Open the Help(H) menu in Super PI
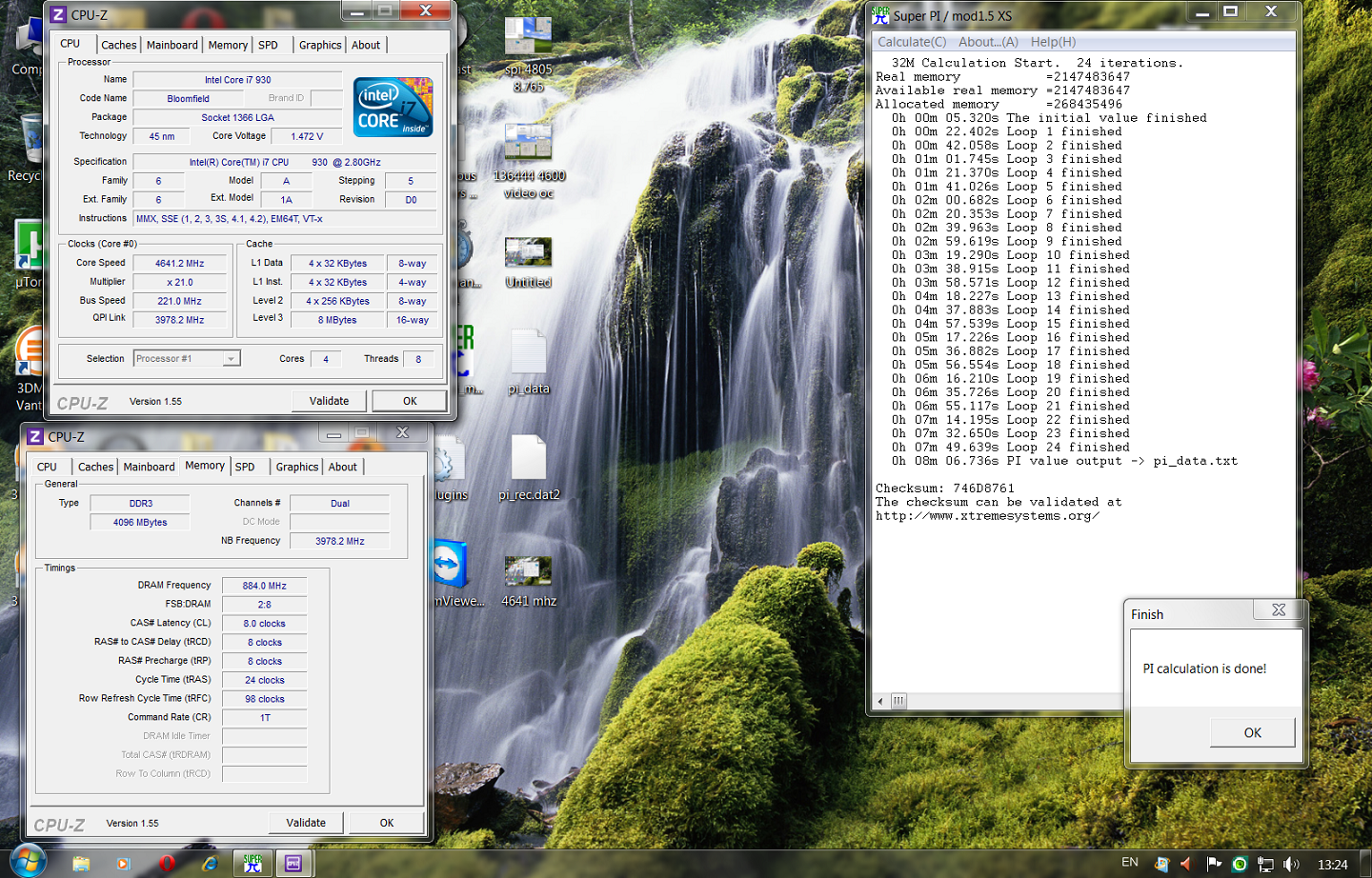 [x=1053, y=42]
